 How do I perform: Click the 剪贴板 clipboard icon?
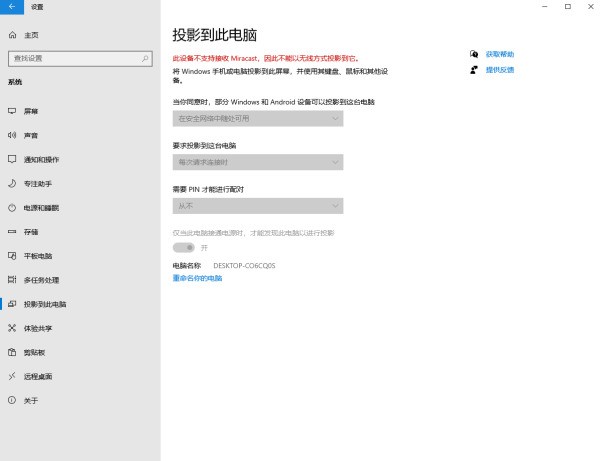tap(12, 352)
